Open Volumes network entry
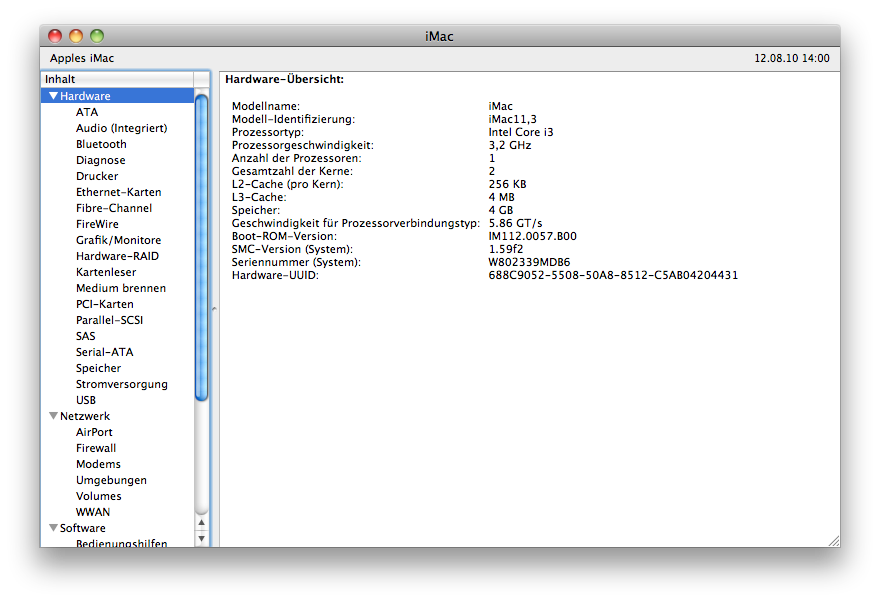The width and height of the screenshot is (880, 602). pos(99,496)
